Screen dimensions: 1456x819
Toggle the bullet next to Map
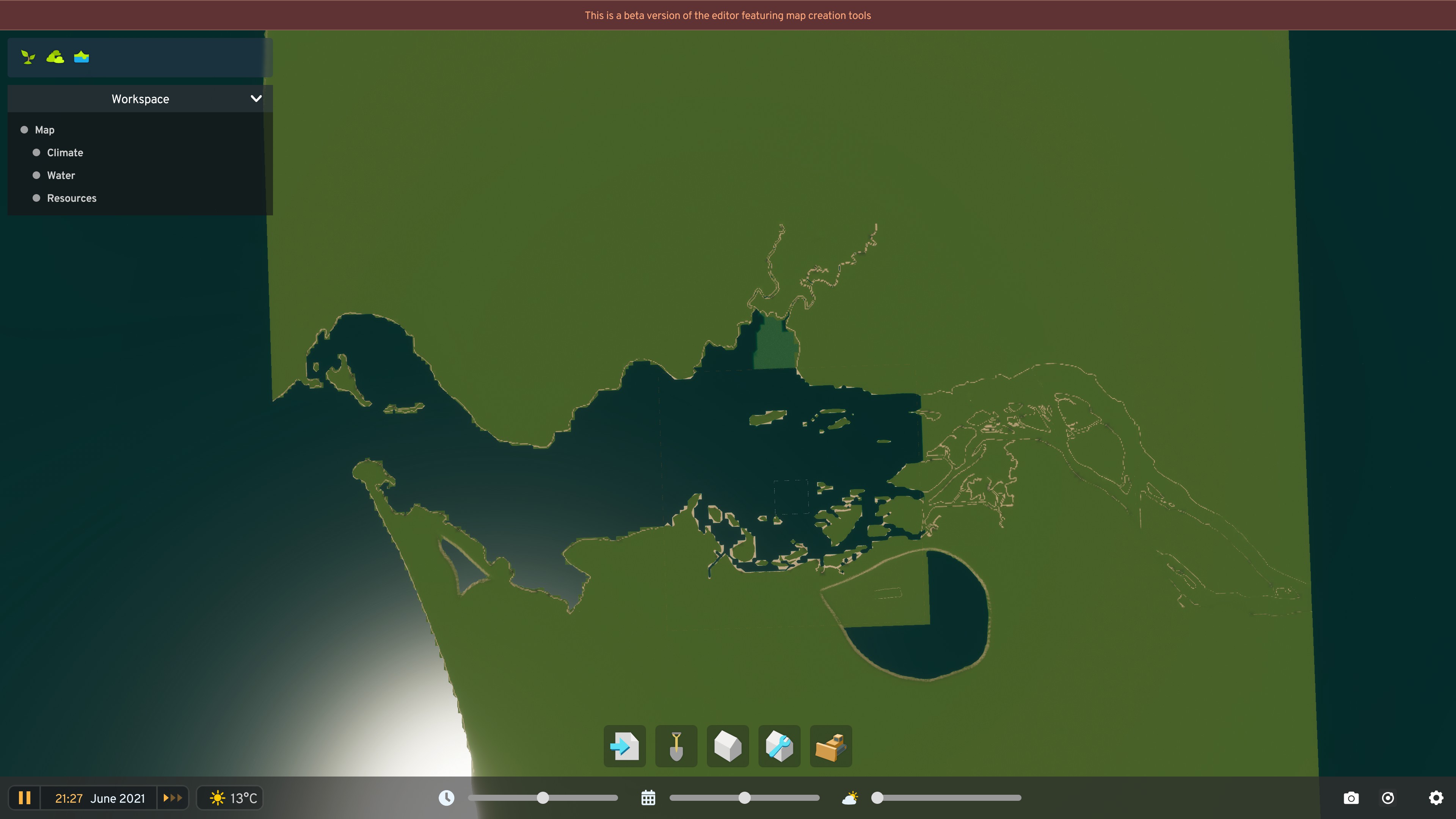click(24, 130)
